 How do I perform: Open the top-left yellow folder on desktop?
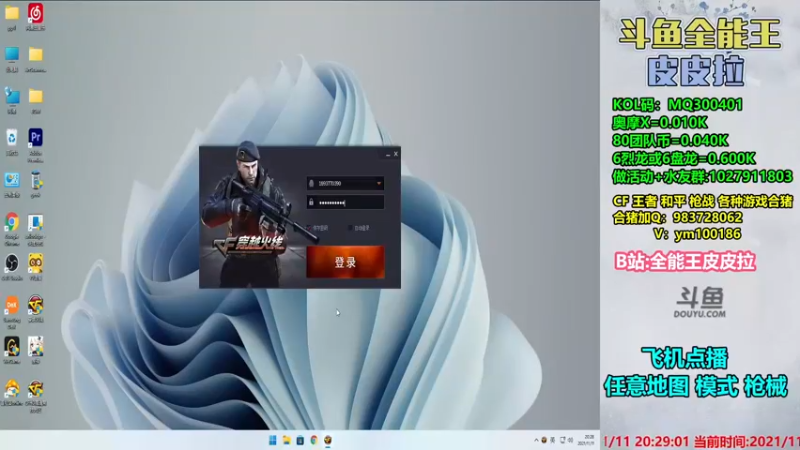tap(12, 13)
